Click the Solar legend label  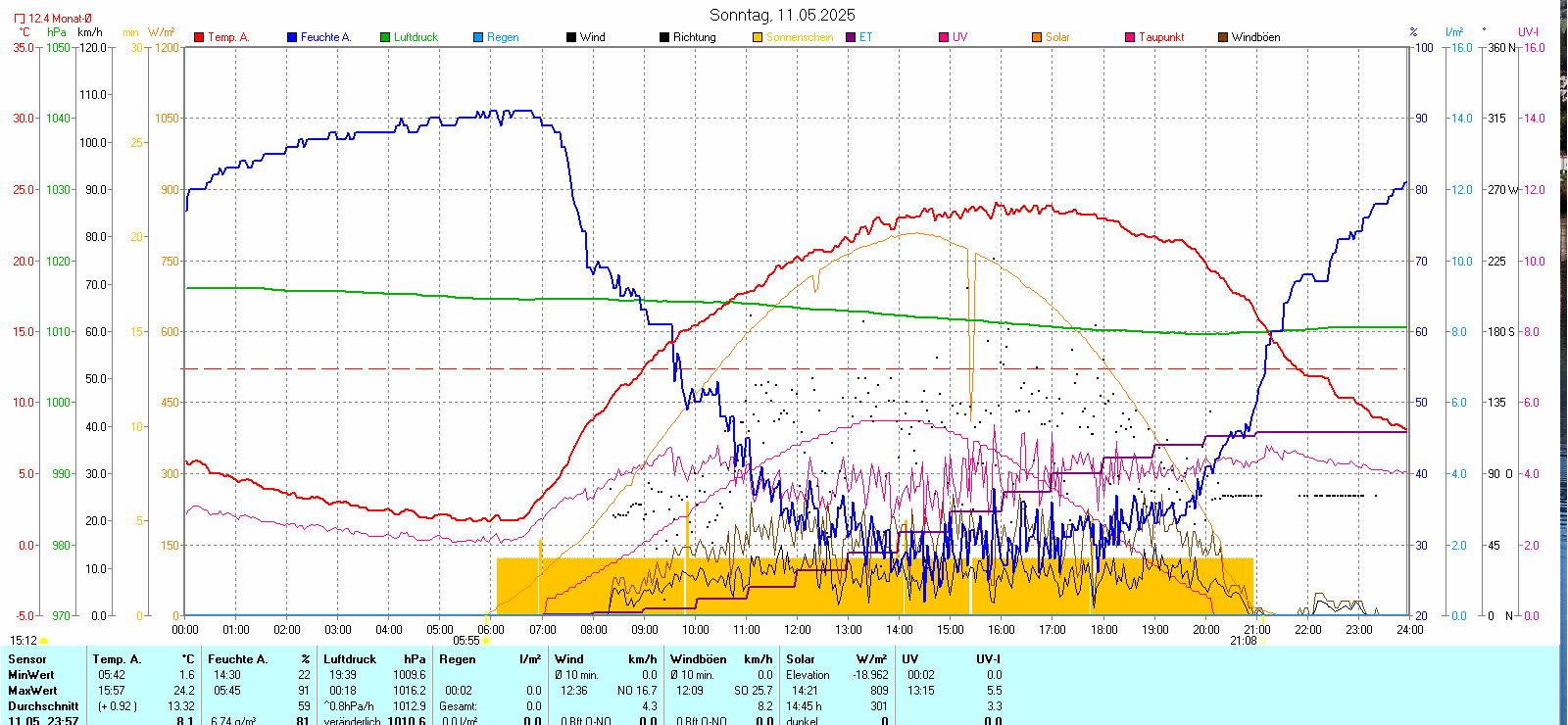(x=1057, y=37)
